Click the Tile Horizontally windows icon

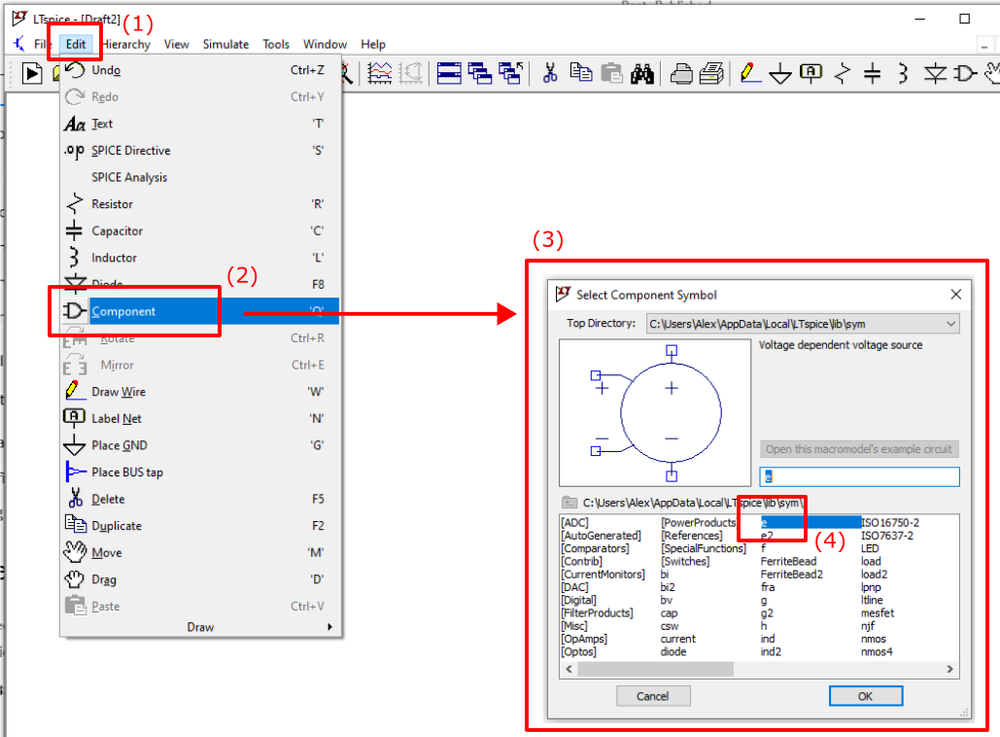pyautogui.click(x=449, y=73)
